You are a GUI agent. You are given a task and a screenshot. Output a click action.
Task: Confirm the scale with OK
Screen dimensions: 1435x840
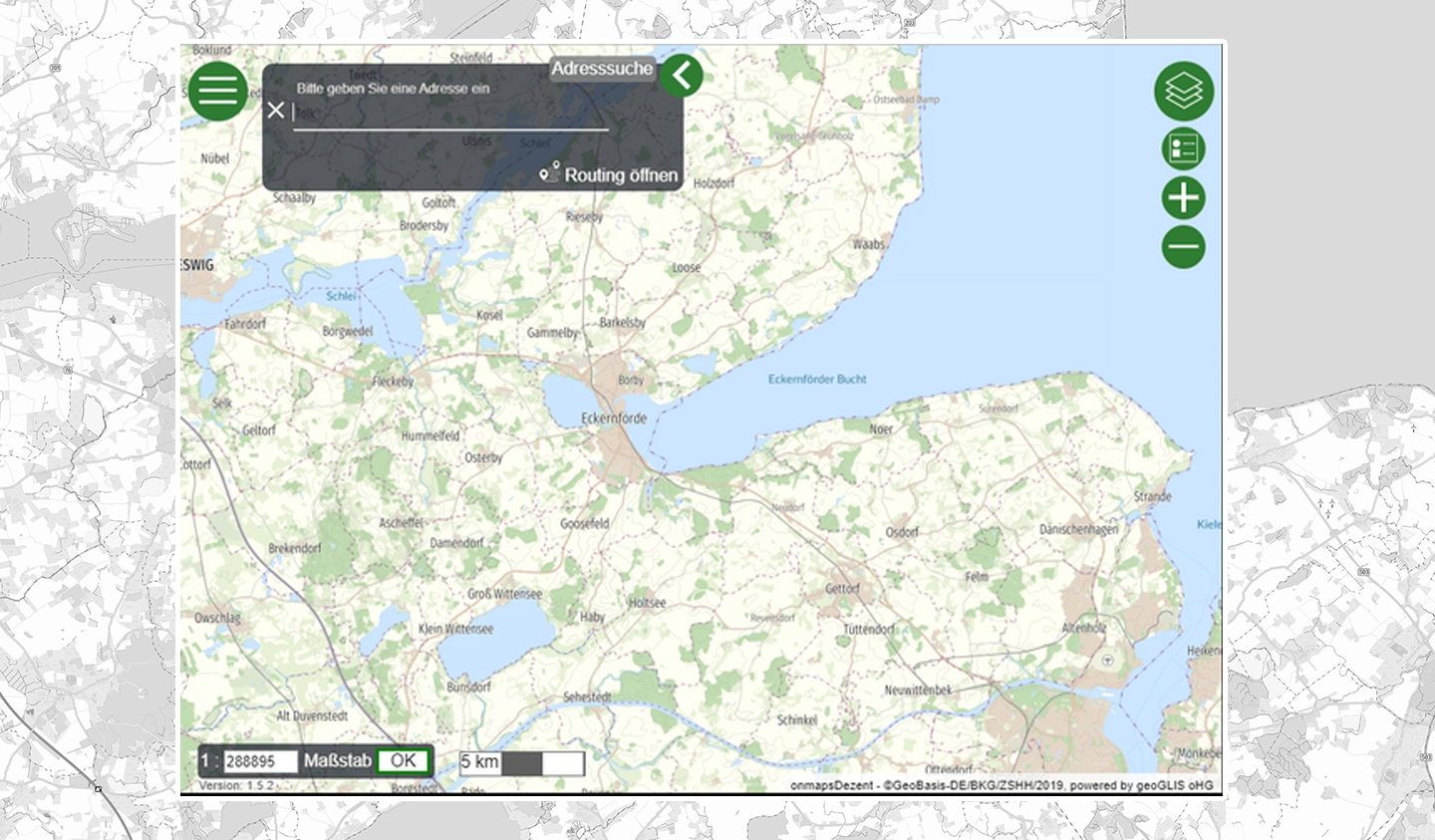404,760
